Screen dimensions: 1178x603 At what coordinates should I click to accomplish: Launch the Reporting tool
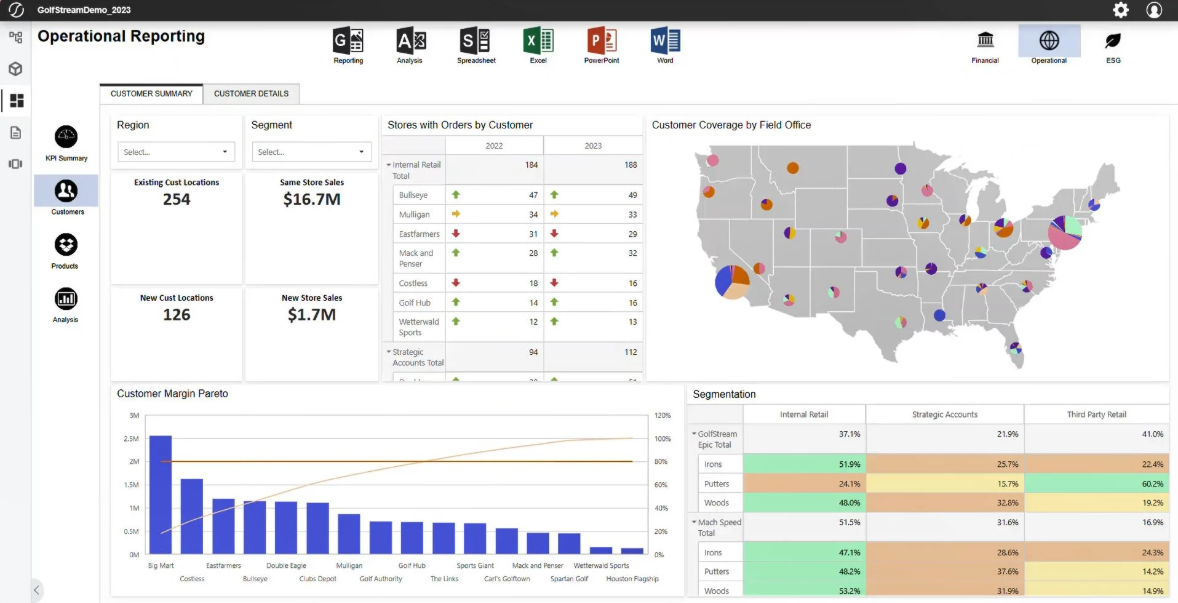[x=347, y=42]
